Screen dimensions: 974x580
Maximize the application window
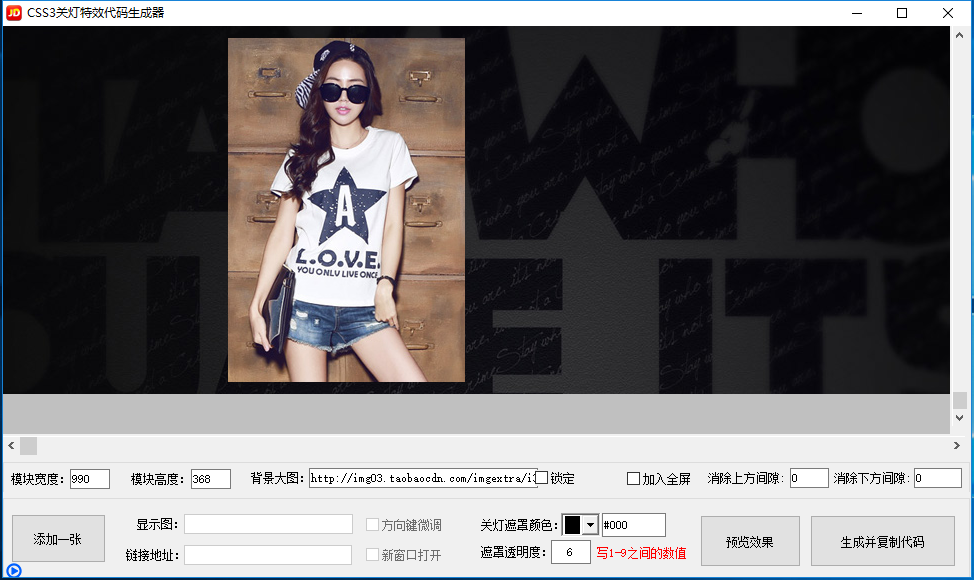point(902,13)
